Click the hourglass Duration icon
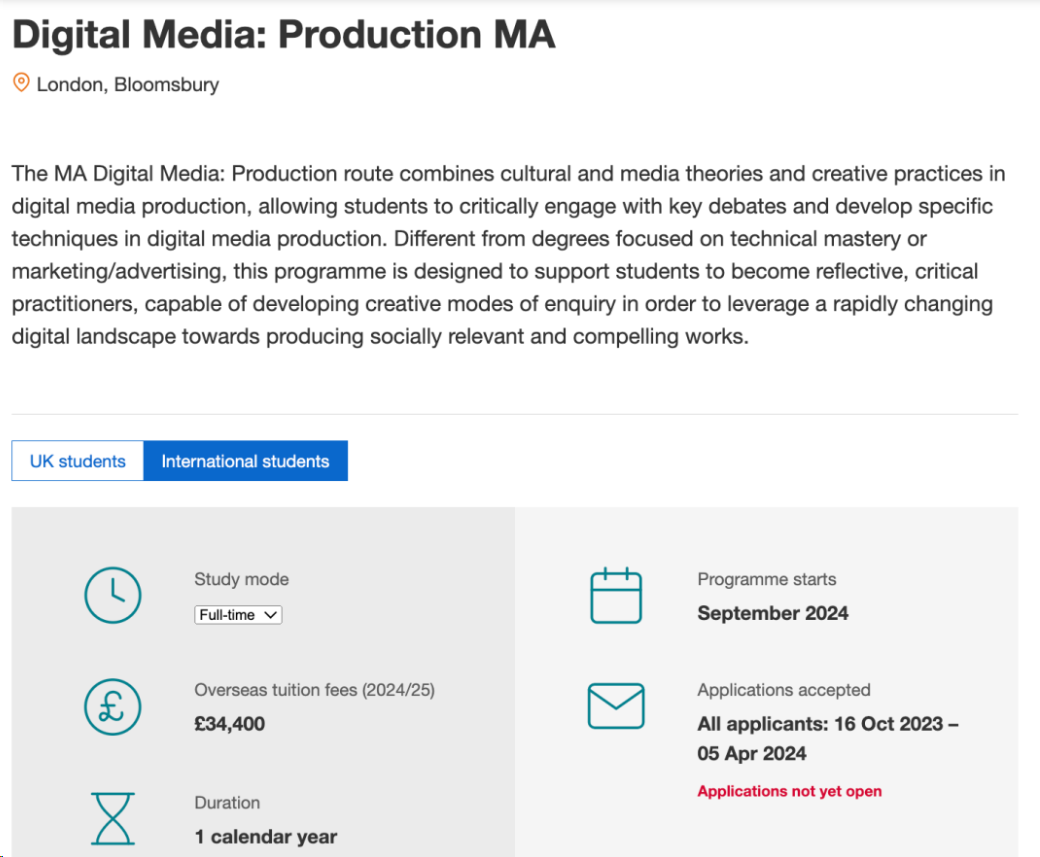Viewport: 1040px width, 857px height. coord(113,819)
